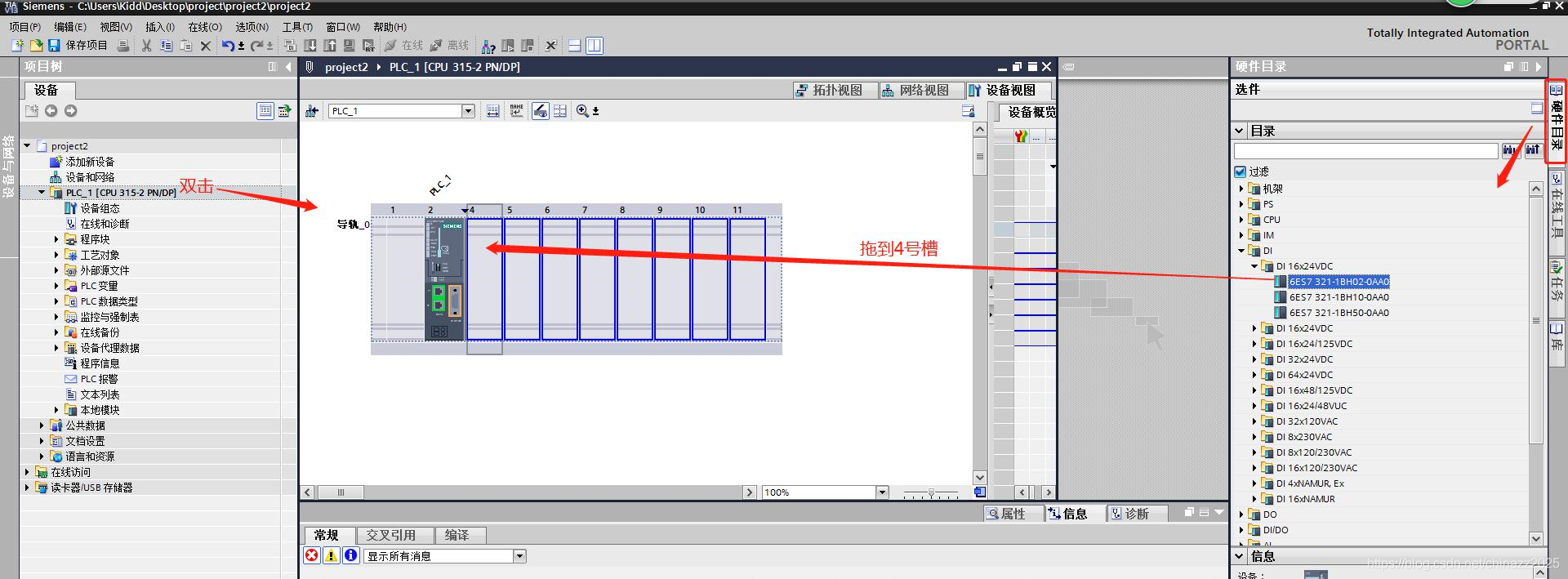Open the 100% zoom level dropdown

pos(882,492)
